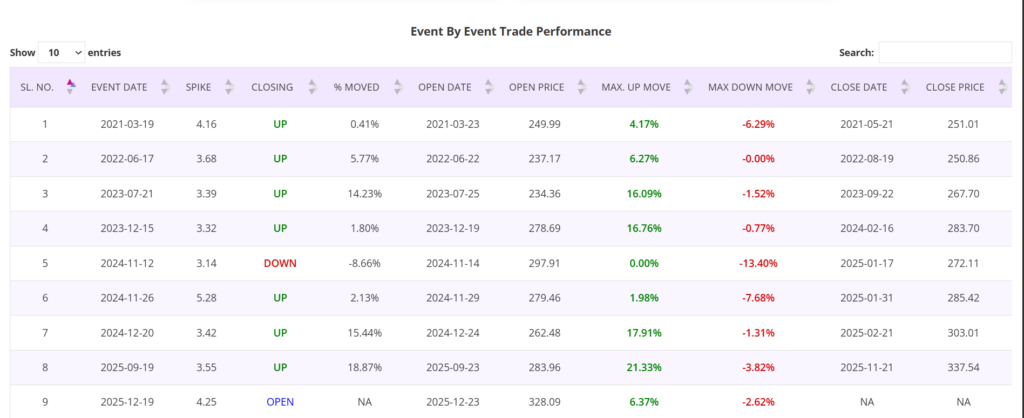Image resolution: width=1024 pixels, height=418 pixels.
Task: Select the OPEN status in row 9
Action: tap(280, 402)
